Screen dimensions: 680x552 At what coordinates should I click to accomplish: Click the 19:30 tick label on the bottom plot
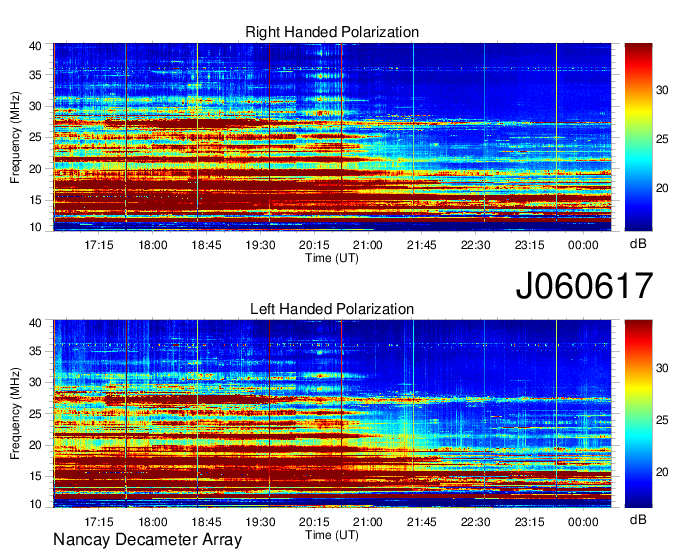(260, 522)
